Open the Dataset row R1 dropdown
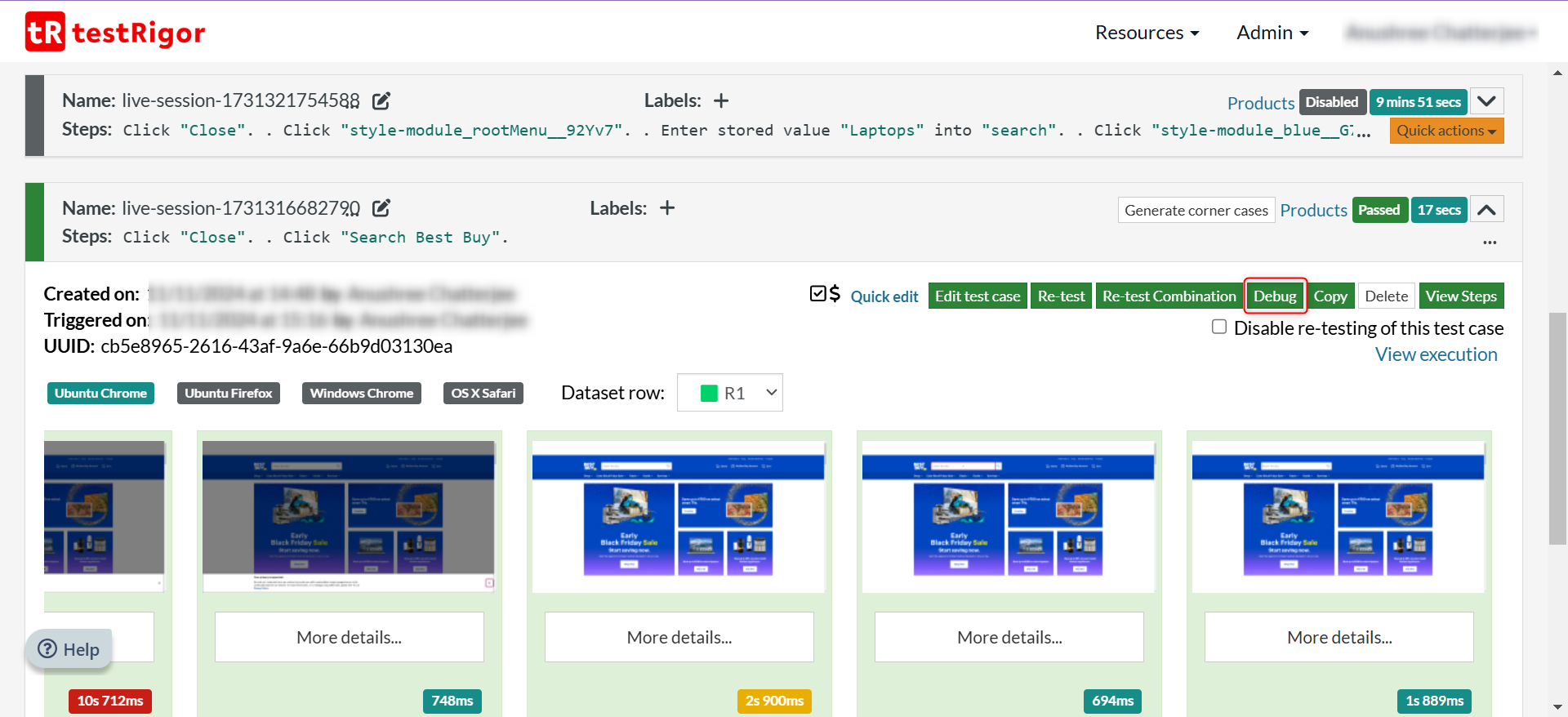Image resolution: width=1568 pixels, height=717 pixels. click(730, 394)
